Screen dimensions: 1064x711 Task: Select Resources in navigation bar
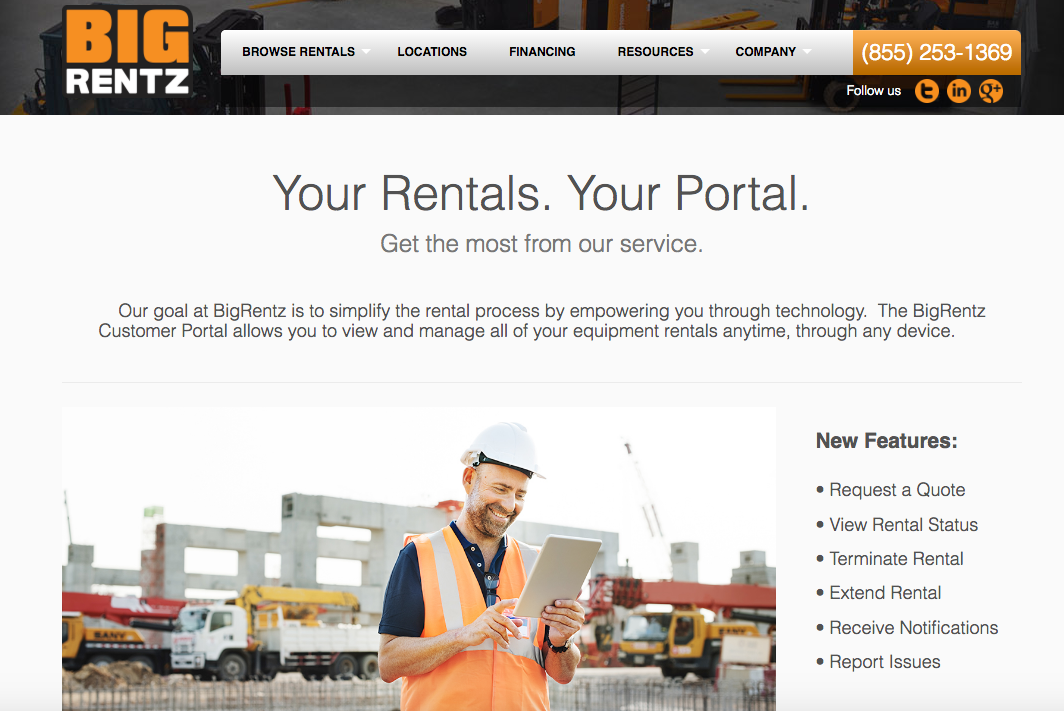pyautogui.click(x=656, y=52)
